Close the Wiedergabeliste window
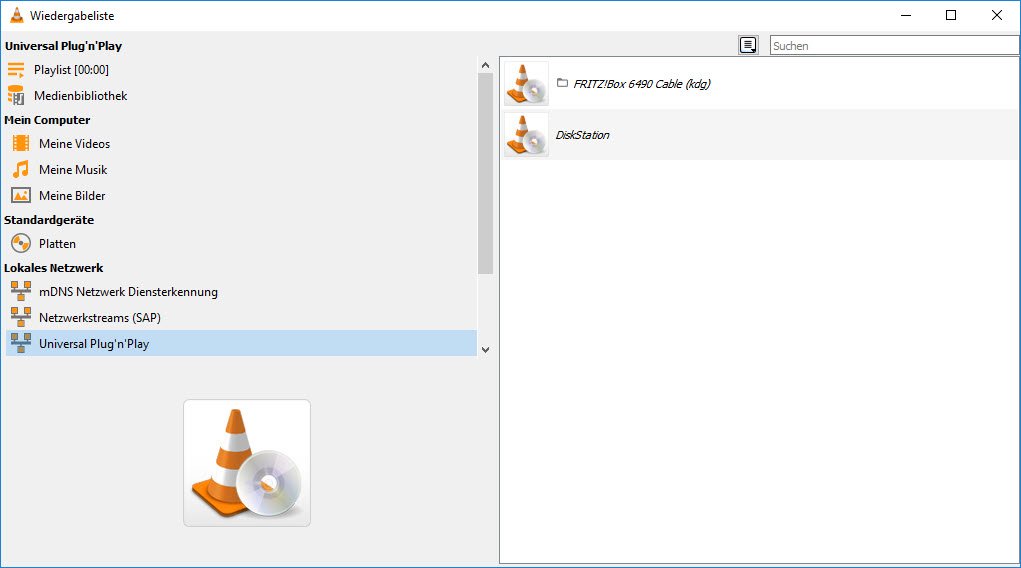 [x=997, y=15]
